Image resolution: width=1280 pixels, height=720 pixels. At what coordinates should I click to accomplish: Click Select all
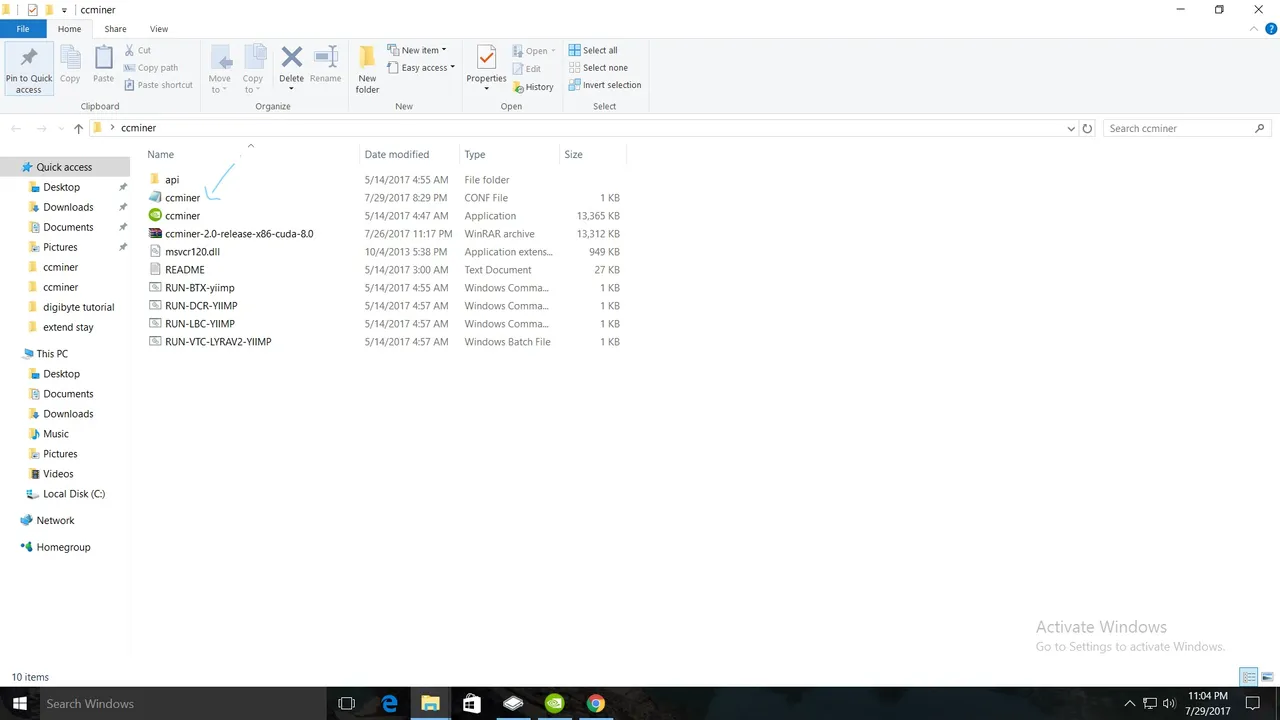tap(593, 50)
